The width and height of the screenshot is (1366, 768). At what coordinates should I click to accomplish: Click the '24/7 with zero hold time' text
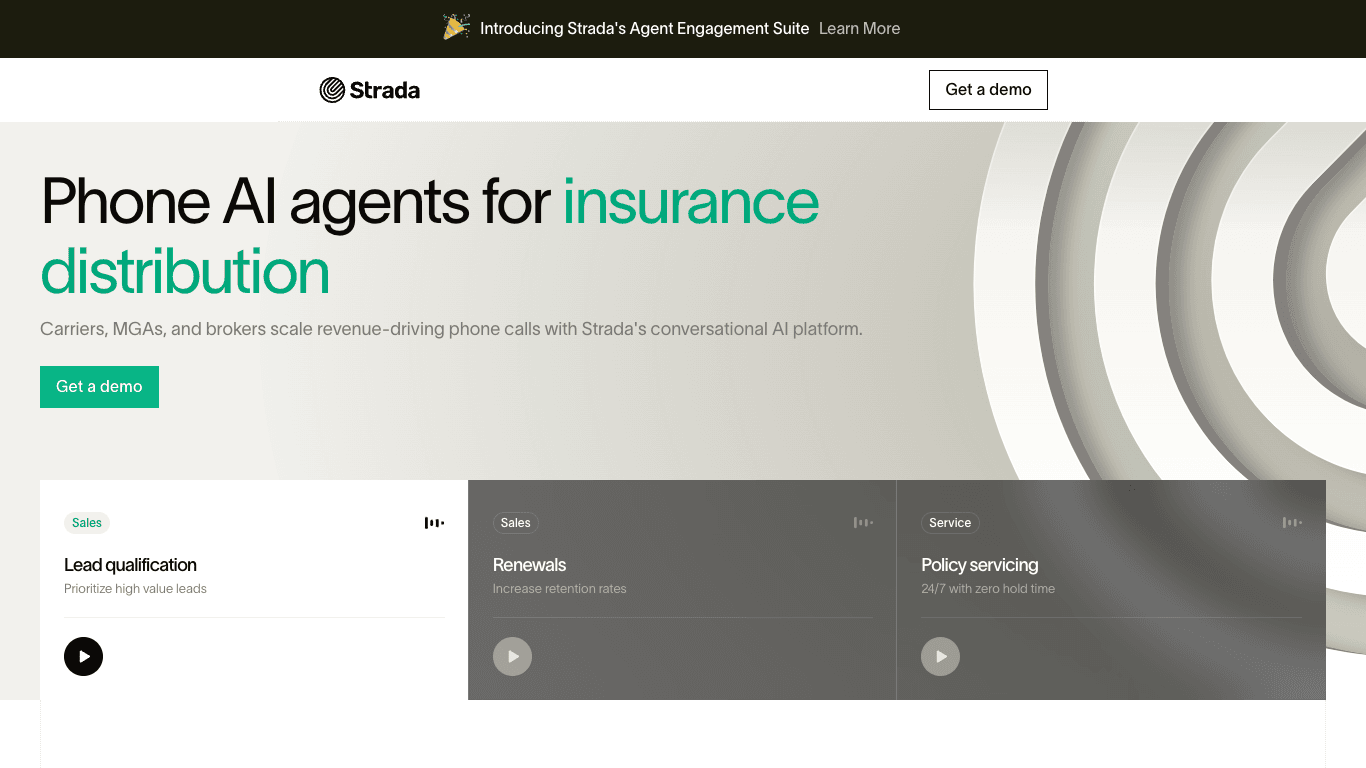[x=988, y=589]
